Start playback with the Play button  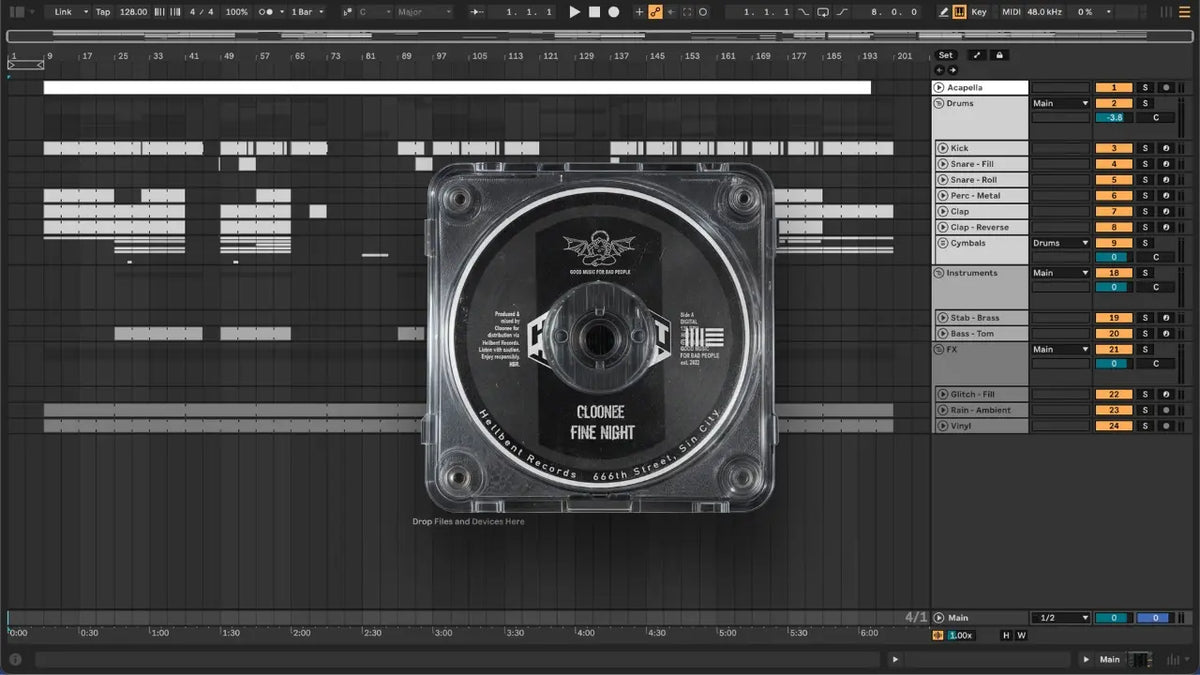click(574, 12)
